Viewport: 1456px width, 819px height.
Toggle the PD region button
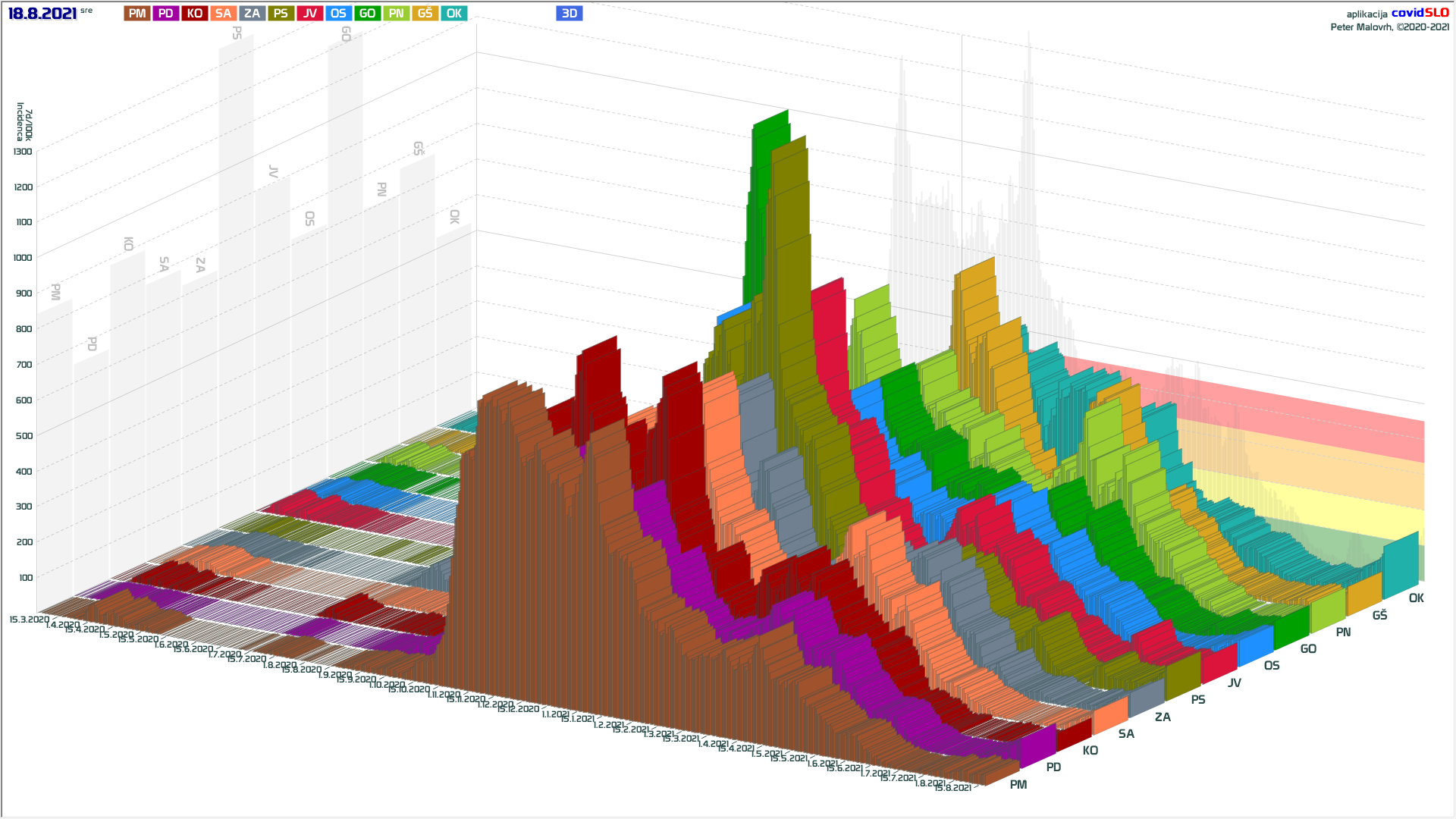(x=166, y=14)
